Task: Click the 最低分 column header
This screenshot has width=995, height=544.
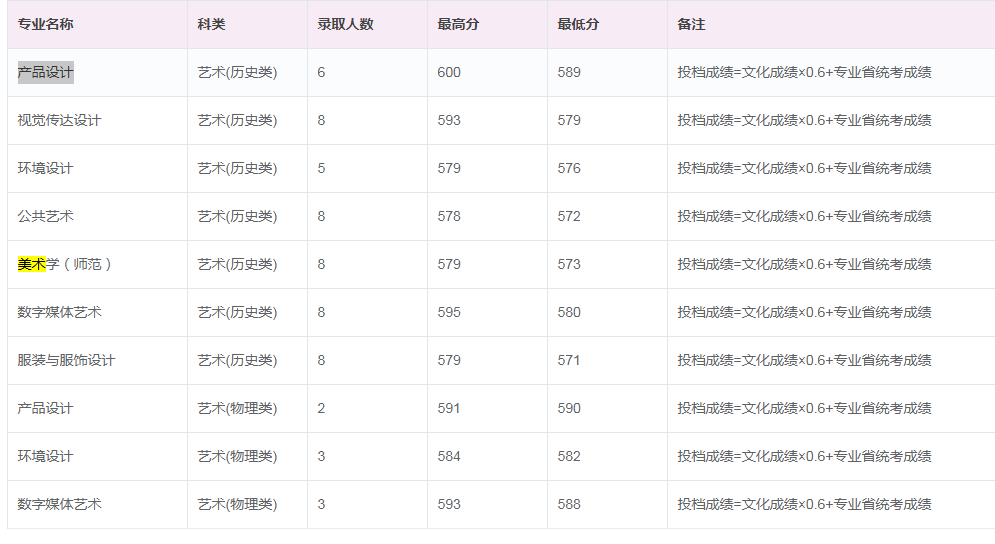Action: click(577, 24)
